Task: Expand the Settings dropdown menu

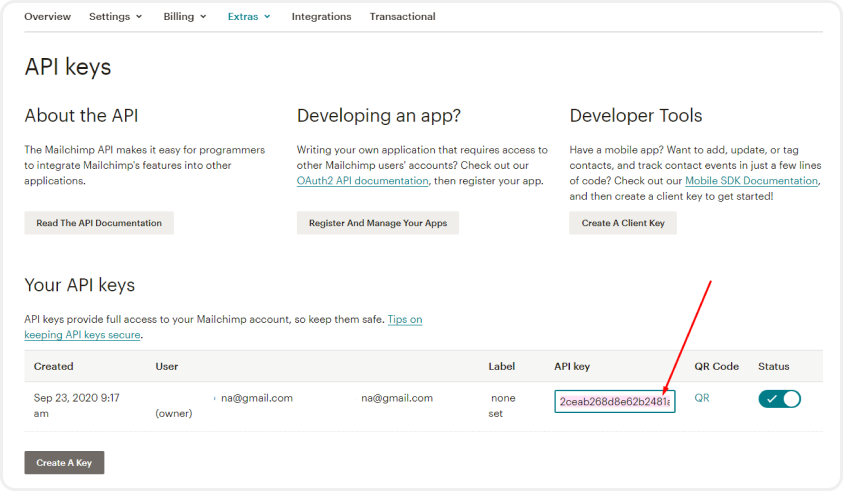Action: point(116,17)
